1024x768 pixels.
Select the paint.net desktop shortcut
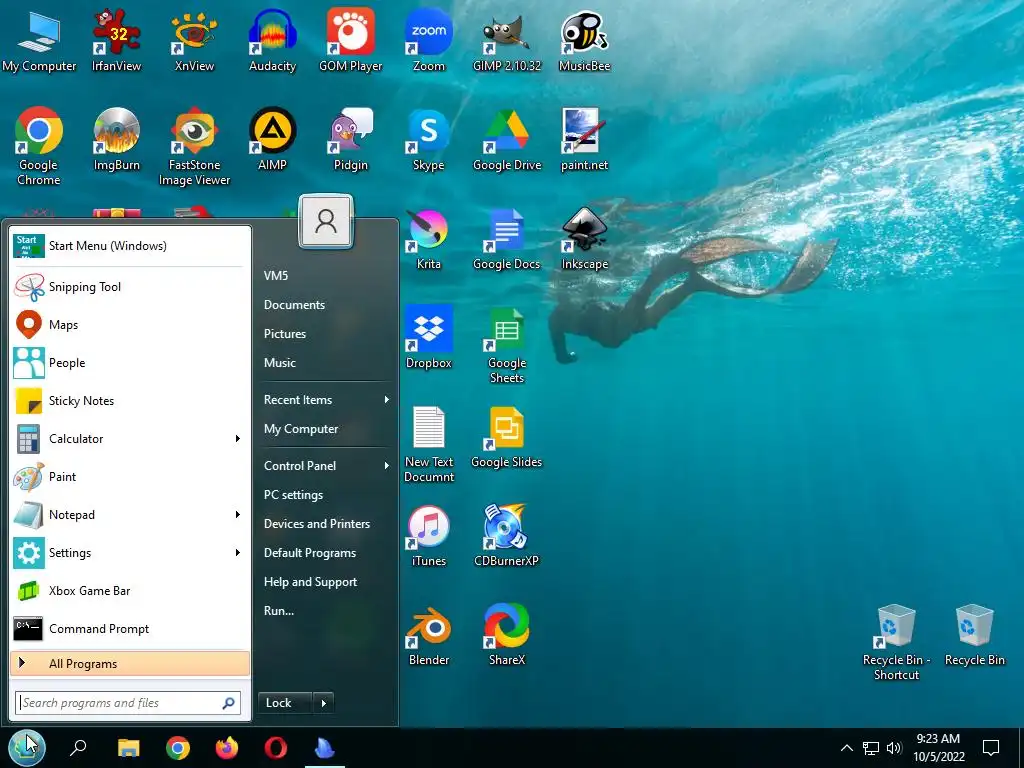click(584, 138)
